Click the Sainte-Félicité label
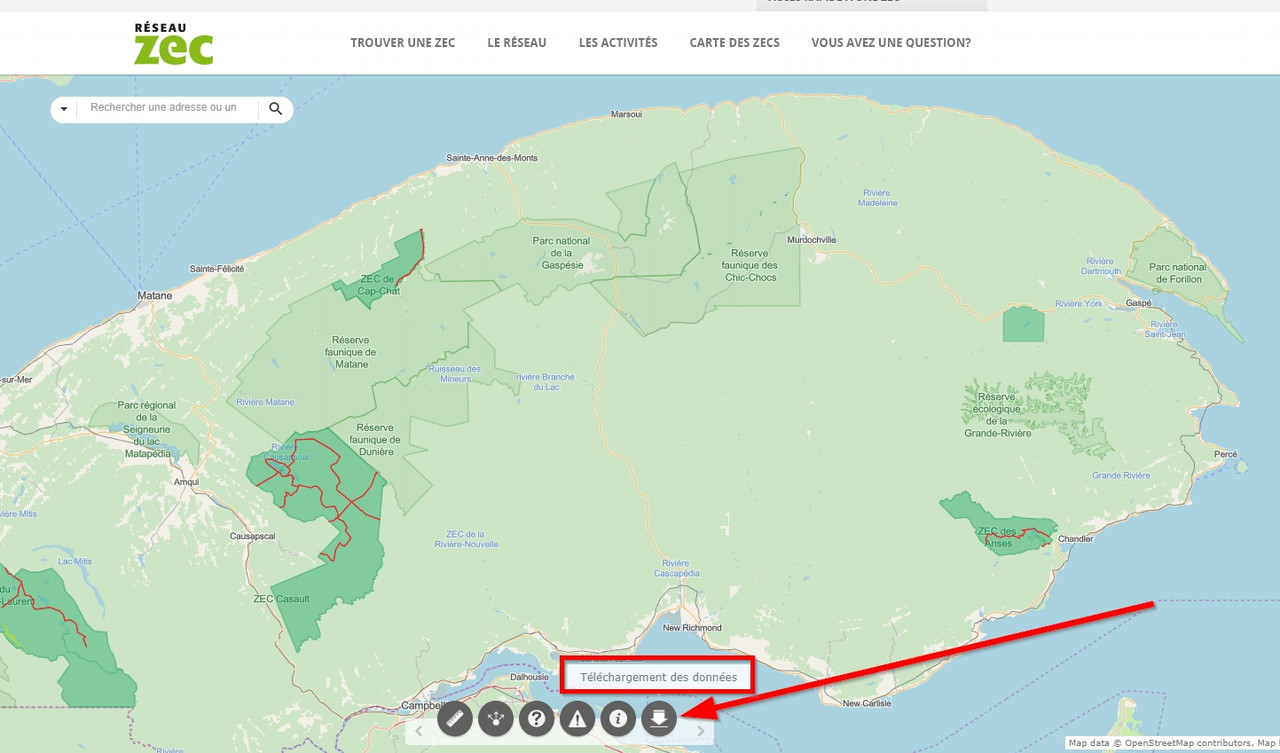Viewport: 1280px width, 753px height. point(218,269)
